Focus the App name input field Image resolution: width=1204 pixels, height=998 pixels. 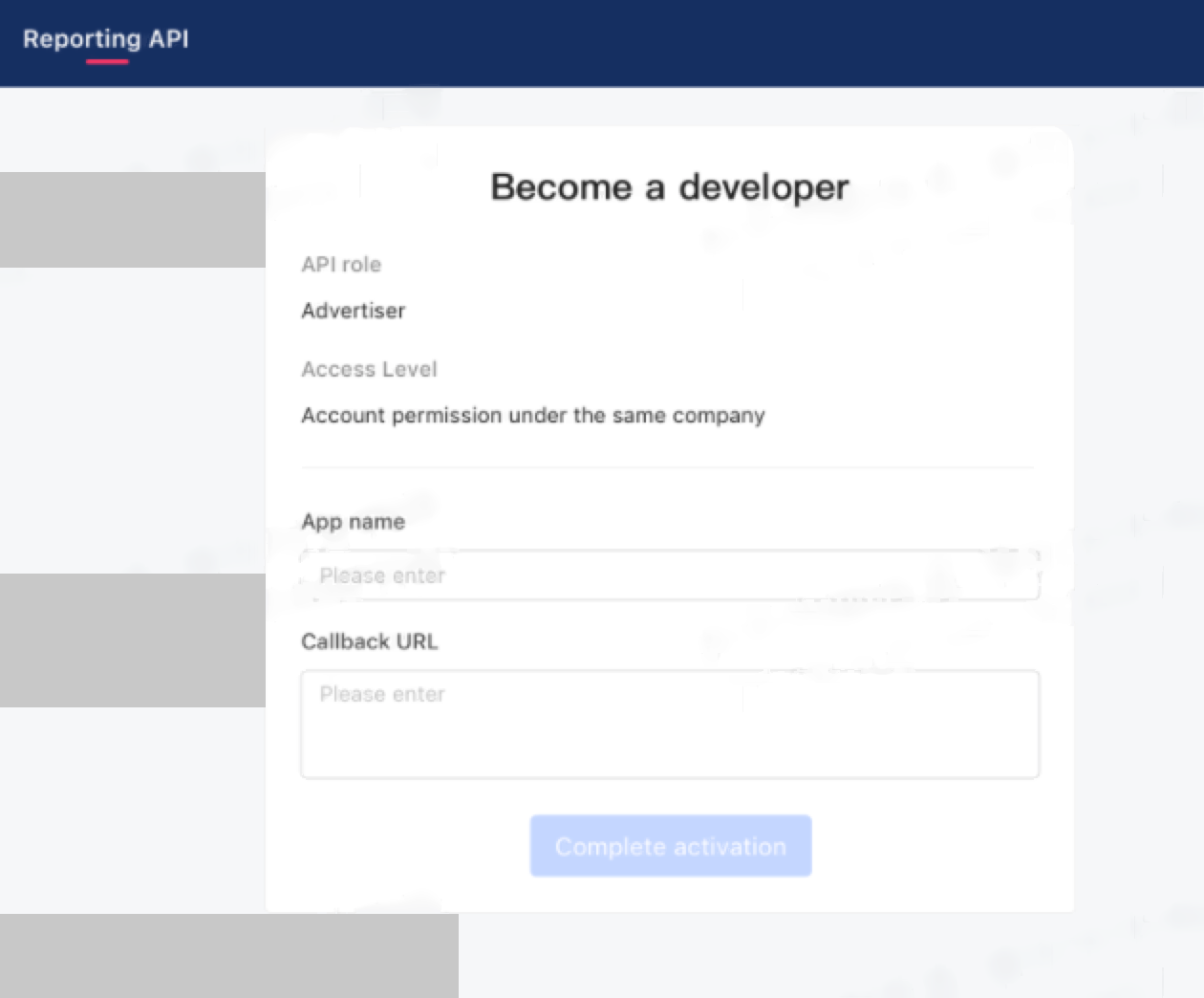(x=670, y=575)
